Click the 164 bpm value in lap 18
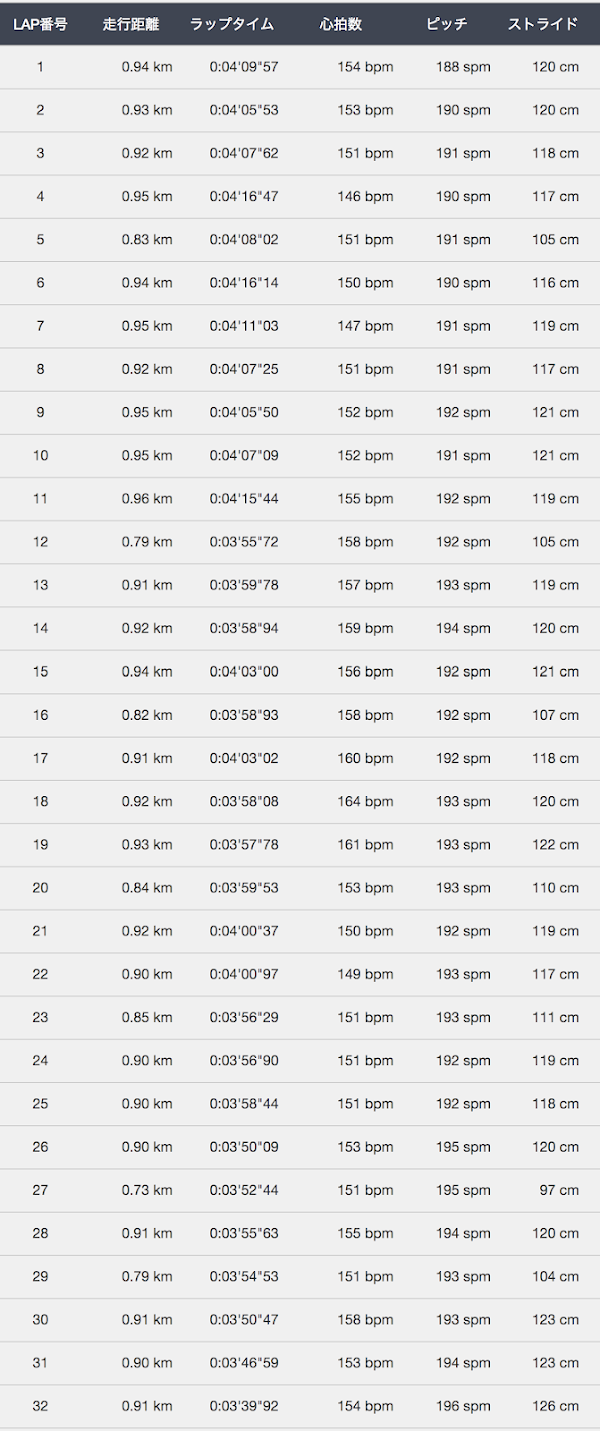The image size is (600, 1431). (x=365, y=801)
